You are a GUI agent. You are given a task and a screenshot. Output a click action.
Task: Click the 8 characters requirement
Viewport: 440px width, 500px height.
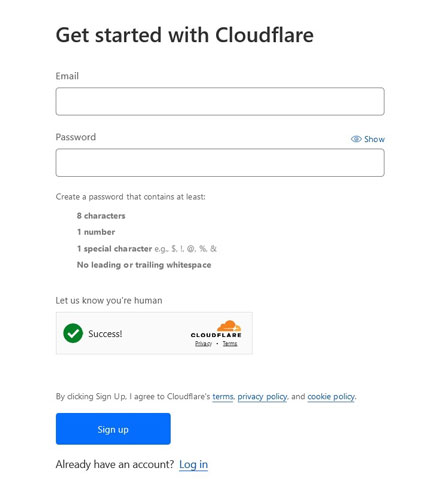(101, 216)
